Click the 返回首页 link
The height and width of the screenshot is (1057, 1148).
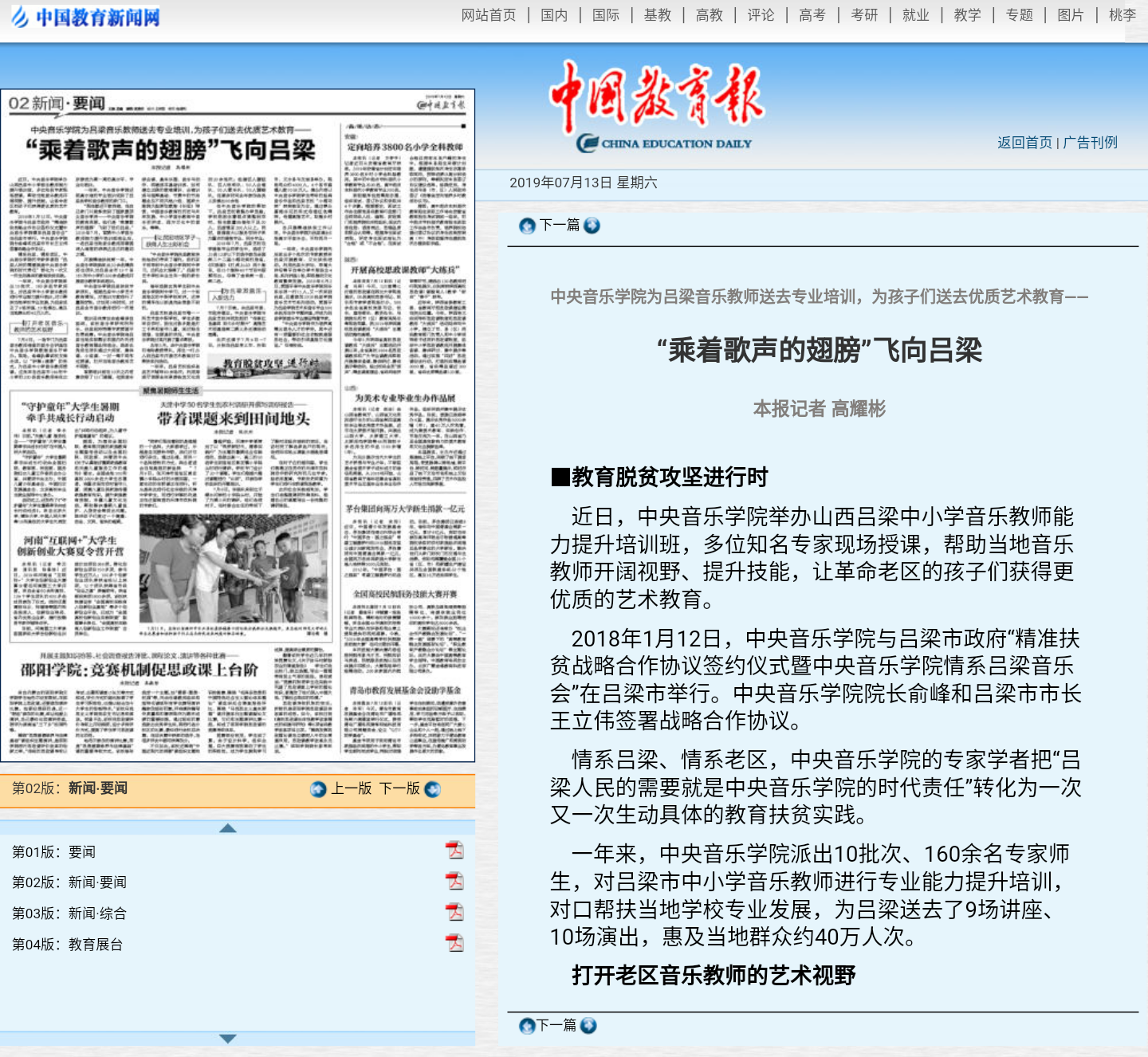pos(1024,143)
